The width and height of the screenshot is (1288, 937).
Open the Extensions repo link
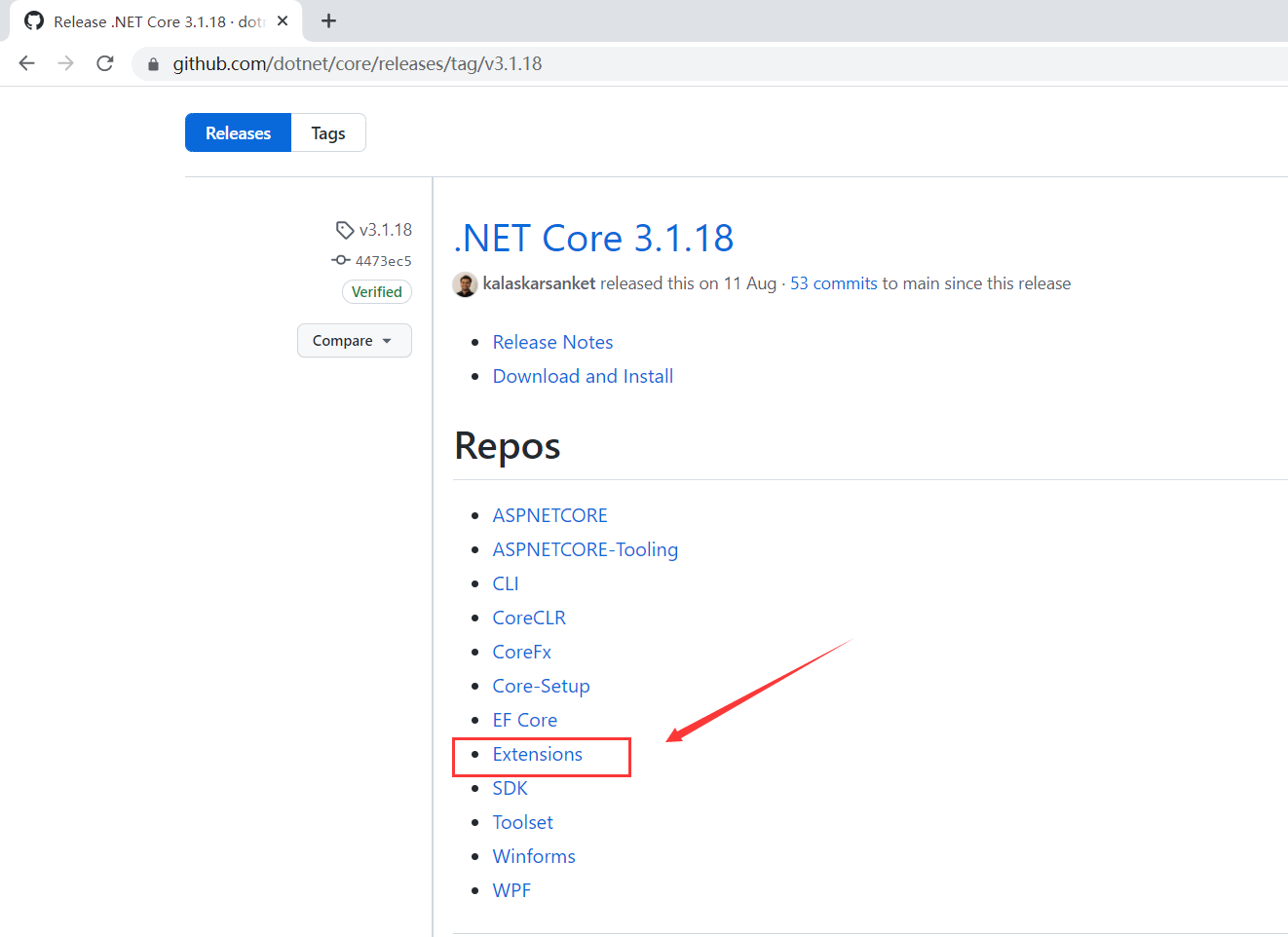(x=537, y=754)
